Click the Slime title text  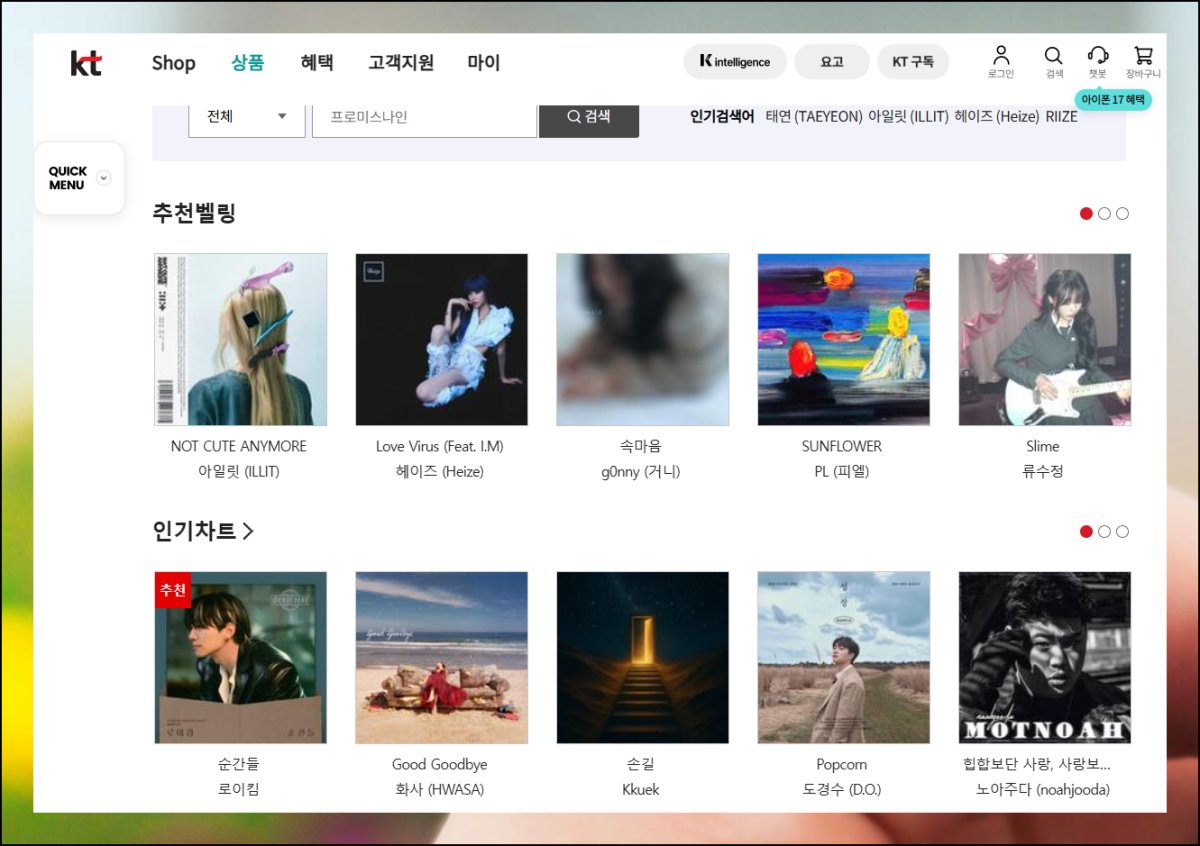click(1043, 446)
